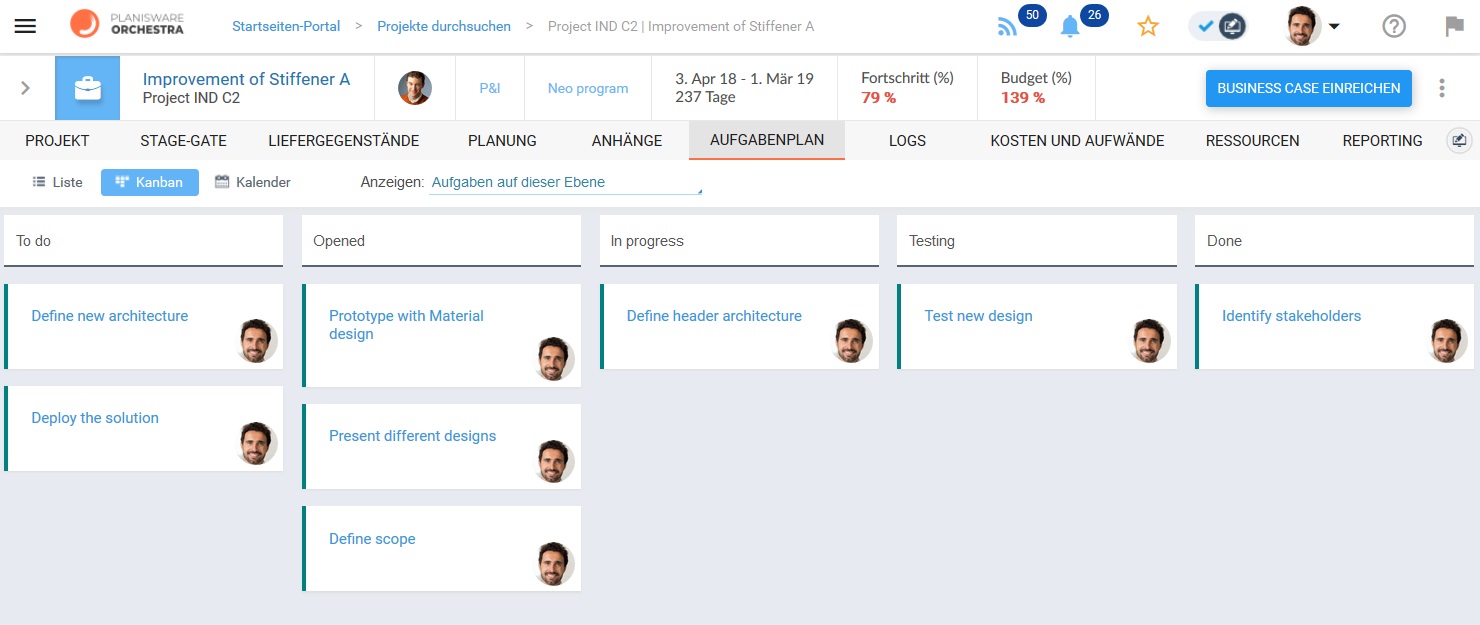Open the RSS feed notifications icon

[1007, 27]
